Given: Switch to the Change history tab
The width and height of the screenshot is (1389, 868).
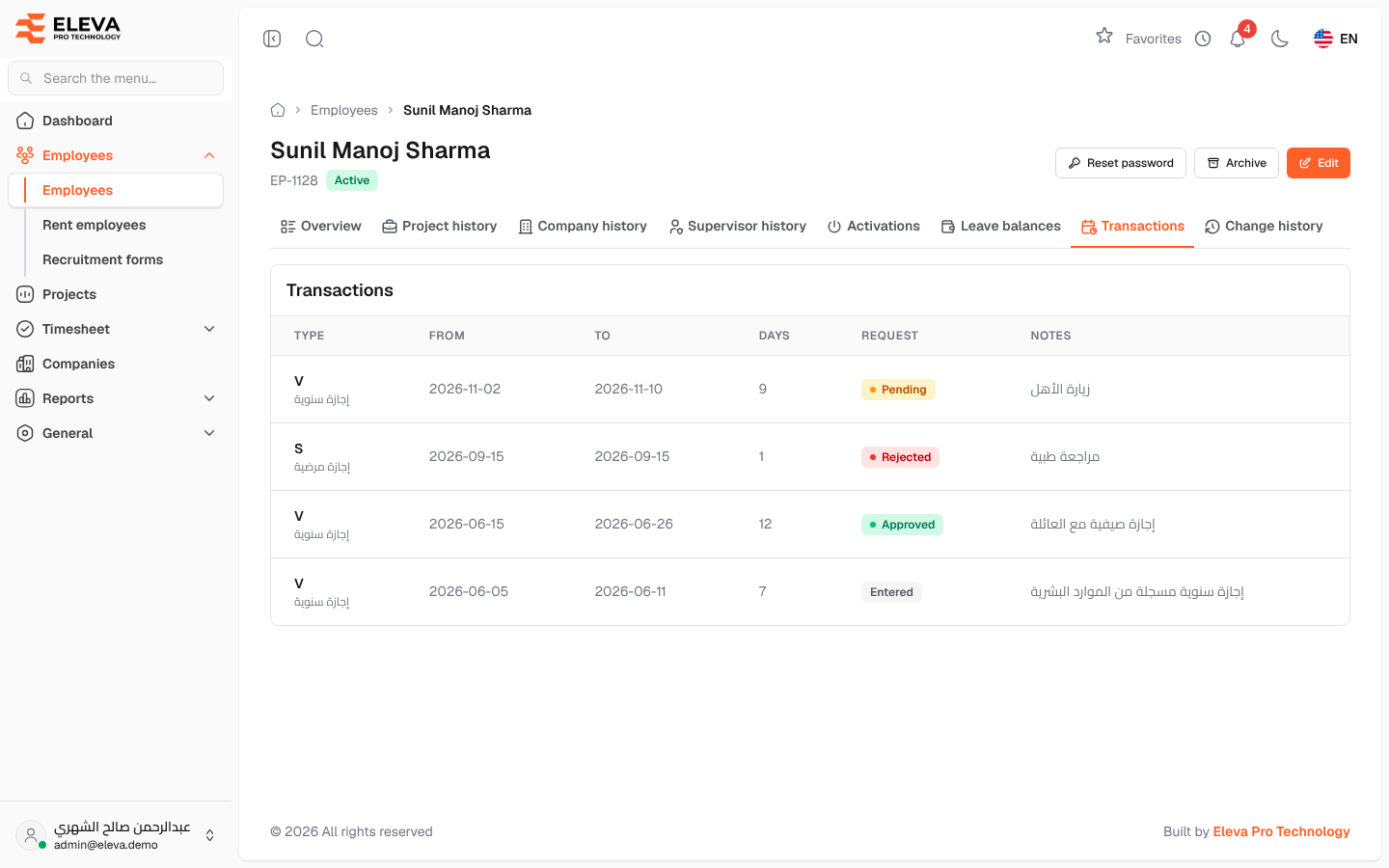Looking at the screenshot, I should point(1264,226).
